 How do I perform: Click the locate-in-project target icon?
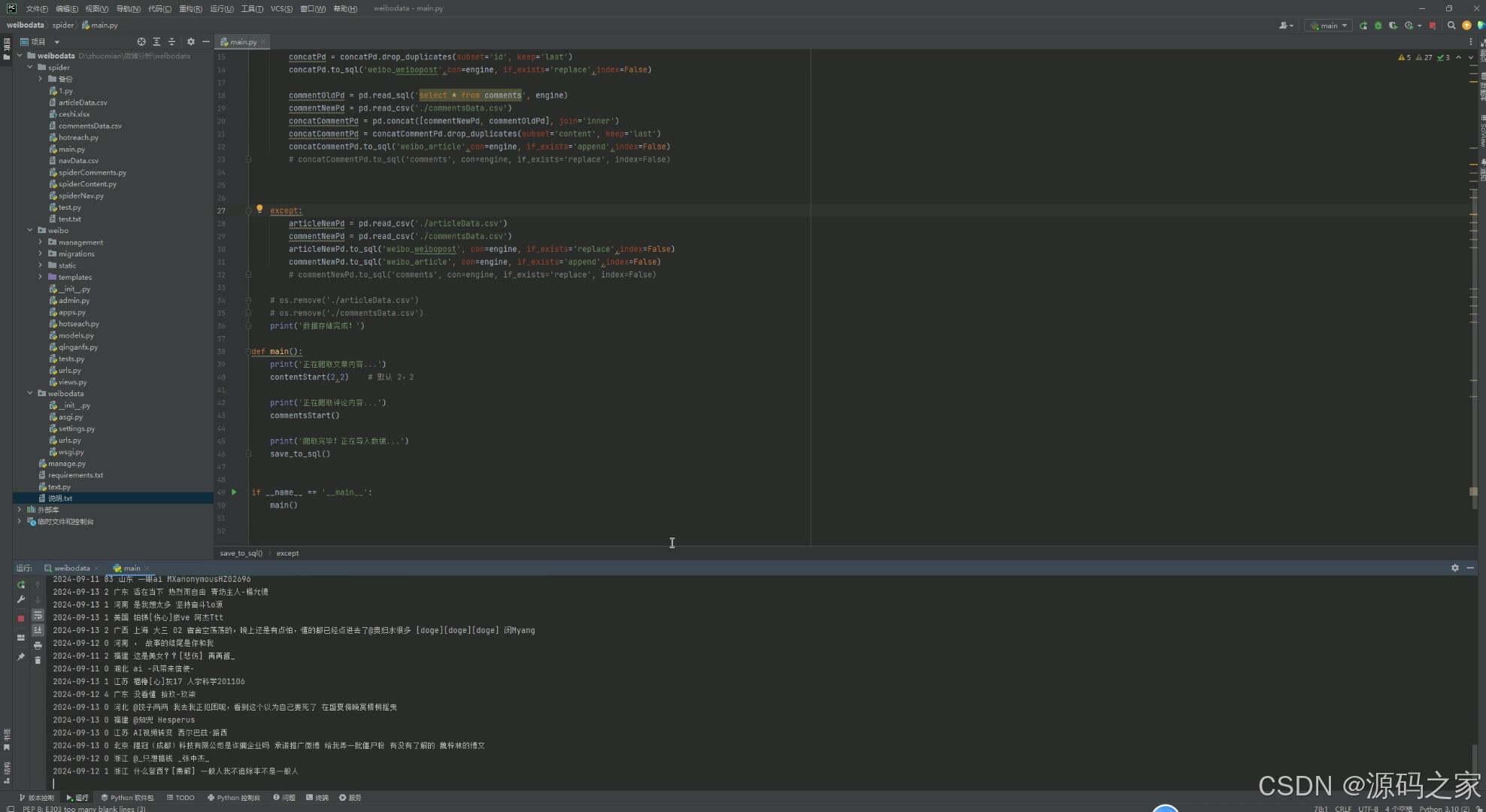pyautogui.click(x=141, y=42)
